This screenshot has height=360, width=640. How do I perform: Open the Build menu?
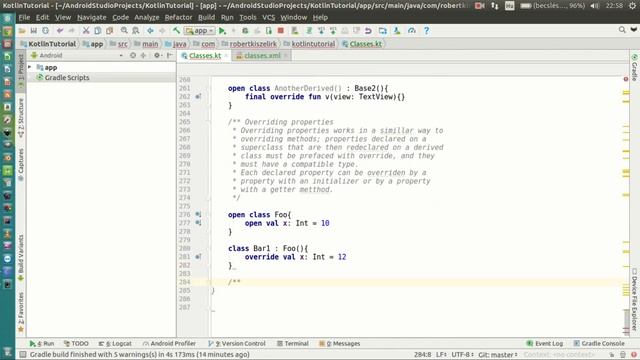pos(206,18)
